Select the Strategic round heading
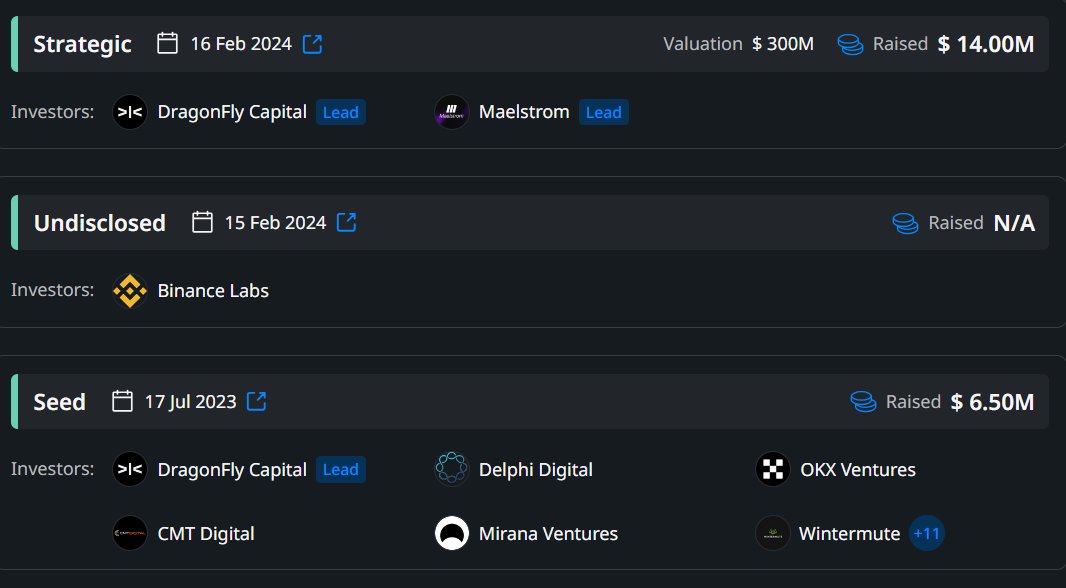The image size is (1066, 588). click(82, 44)
